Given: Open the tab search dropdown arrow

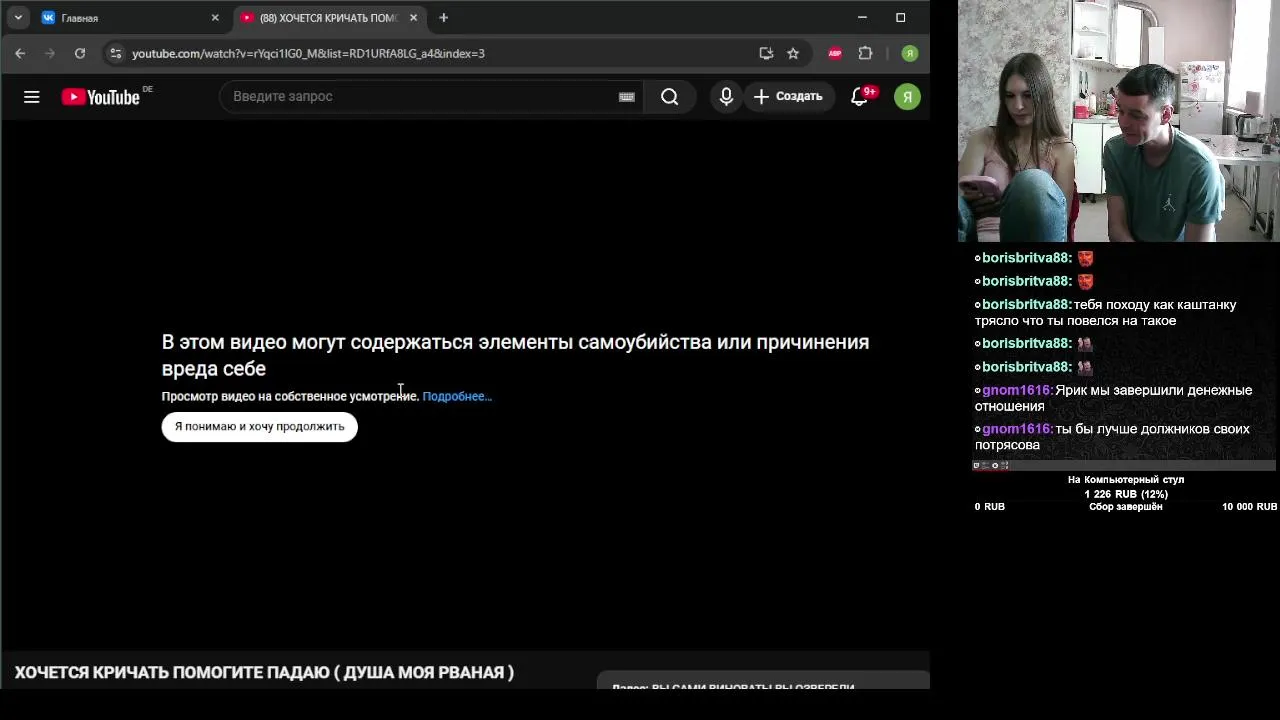Looking at the screenshot, I should pos(18,18).
